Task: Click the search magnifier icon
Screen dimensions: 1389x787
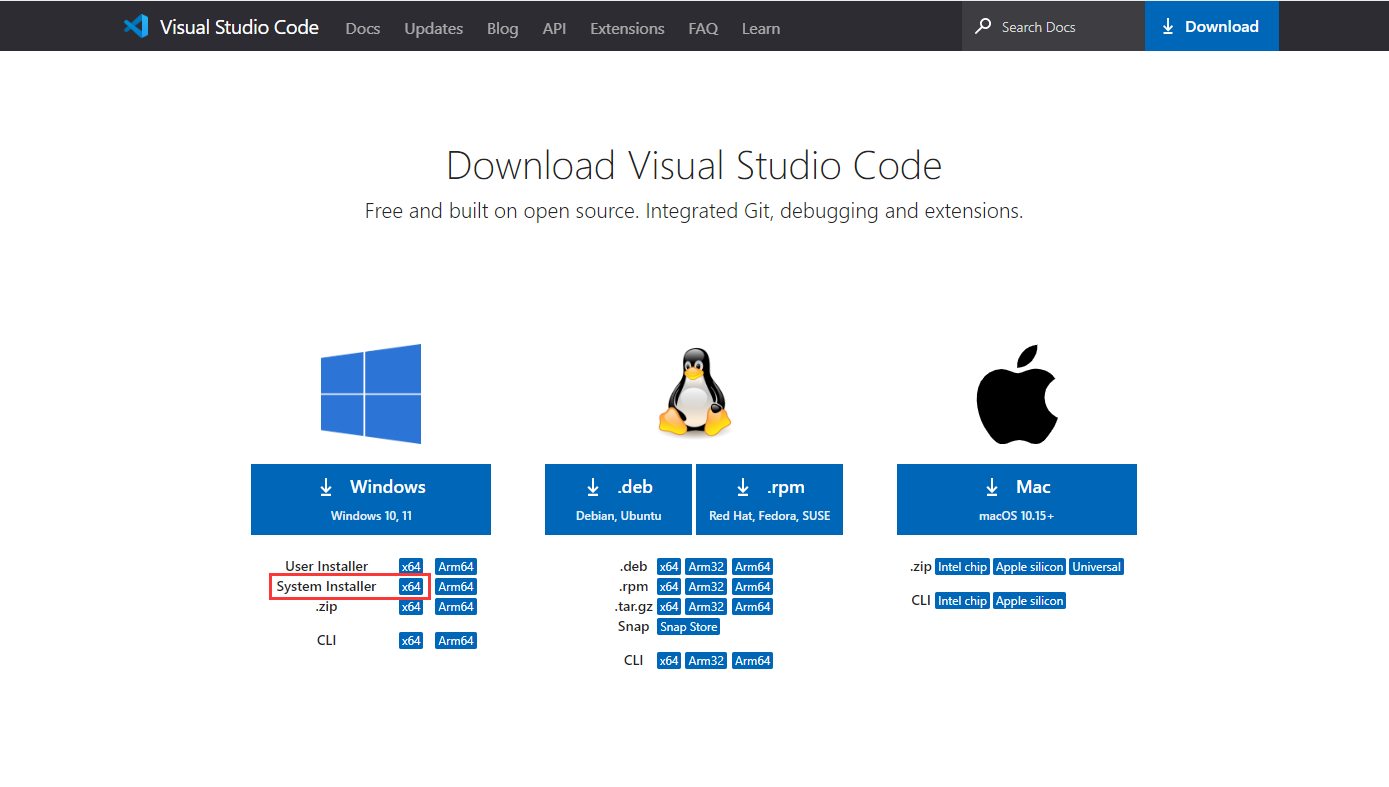Action: point(984,26)
